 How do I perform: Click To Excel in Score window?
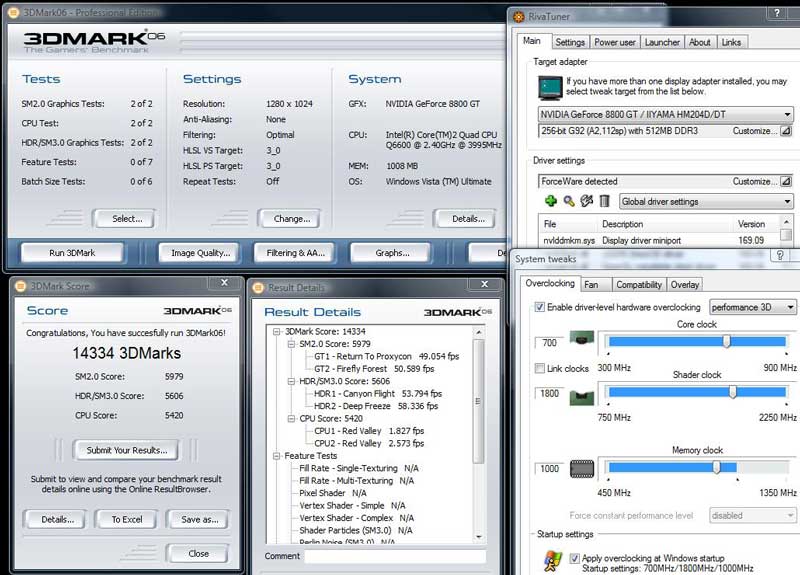click(x=127, y=519)
